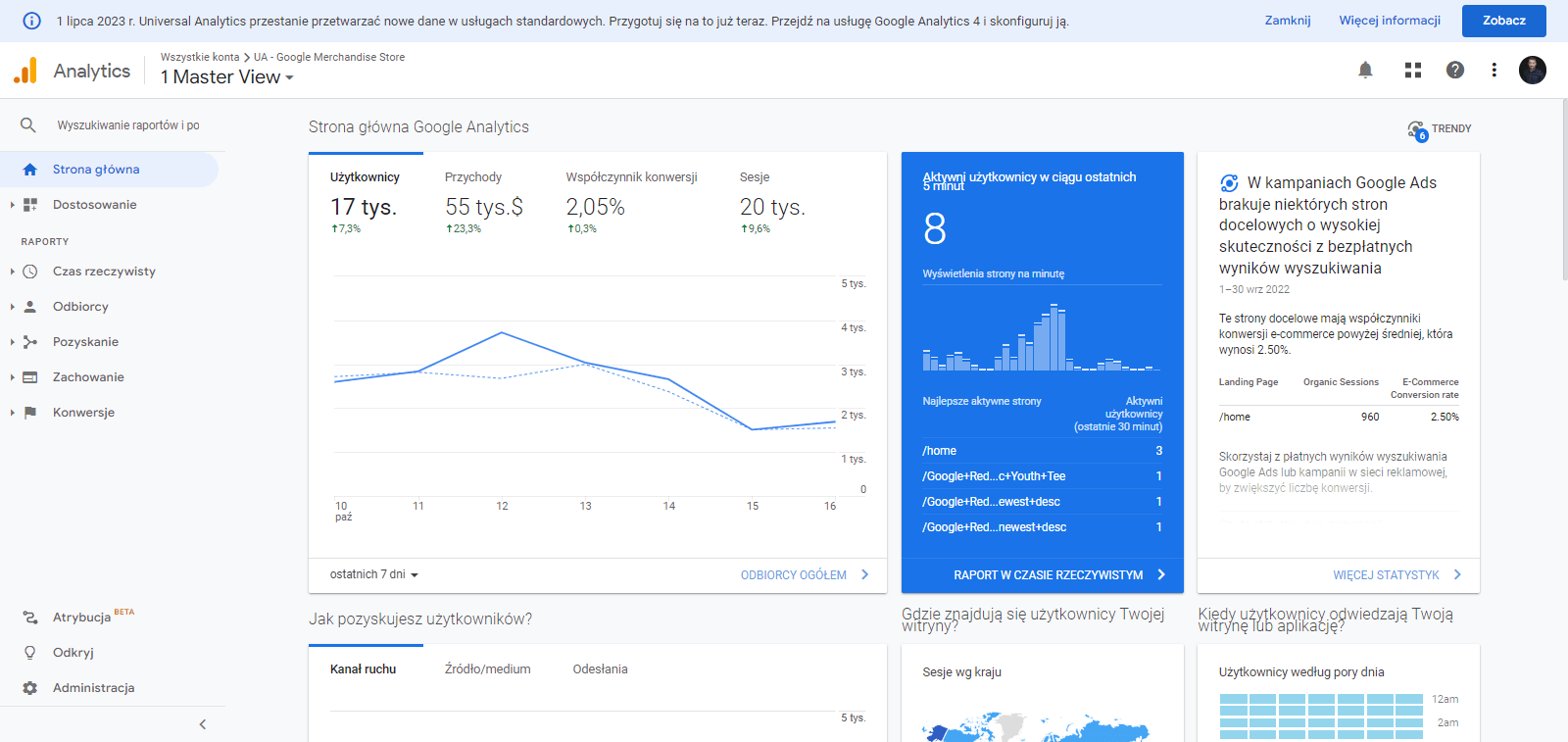Click the user profile avatar

(1532, 70)
